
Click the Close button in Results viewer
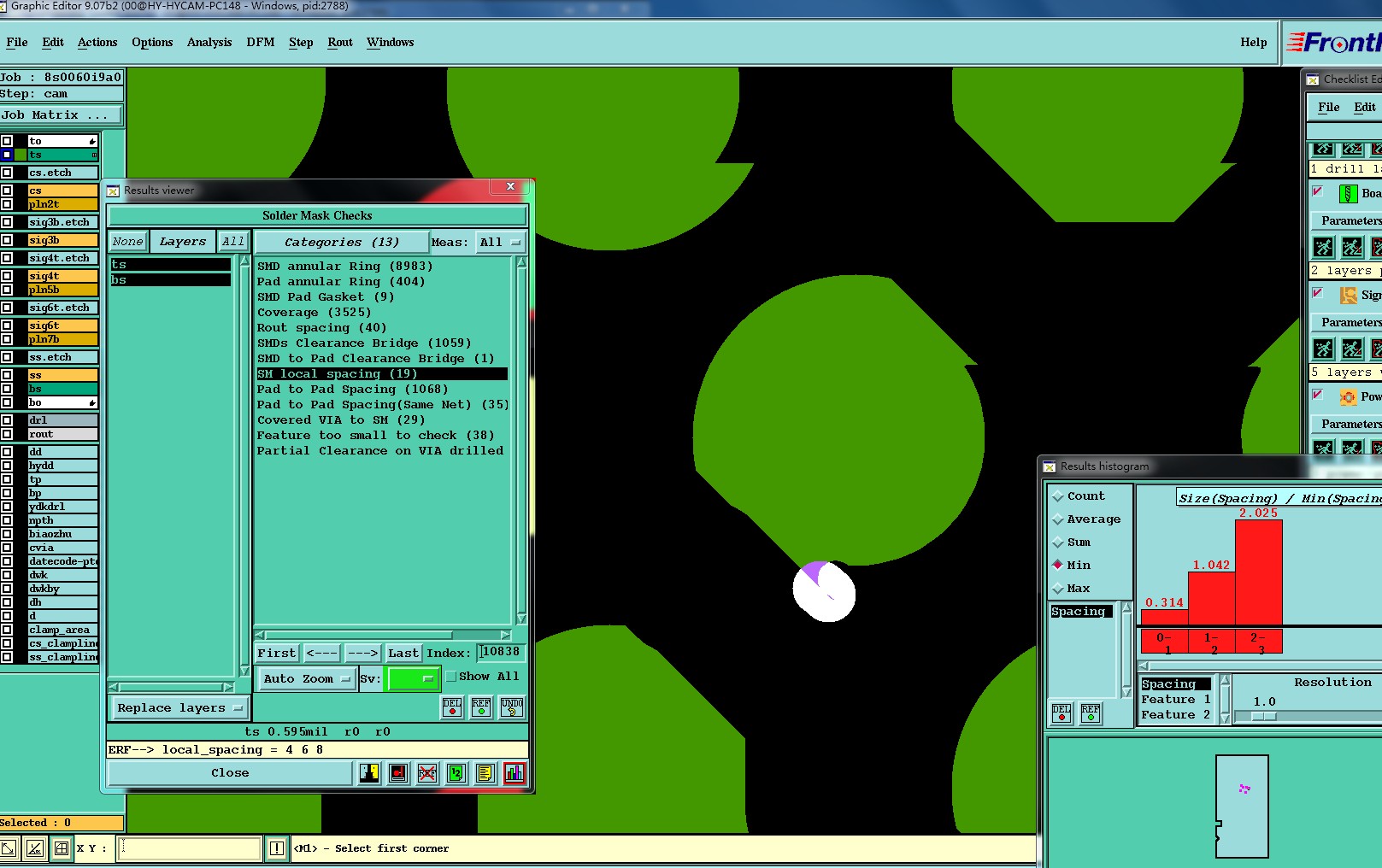coord(230,773)
